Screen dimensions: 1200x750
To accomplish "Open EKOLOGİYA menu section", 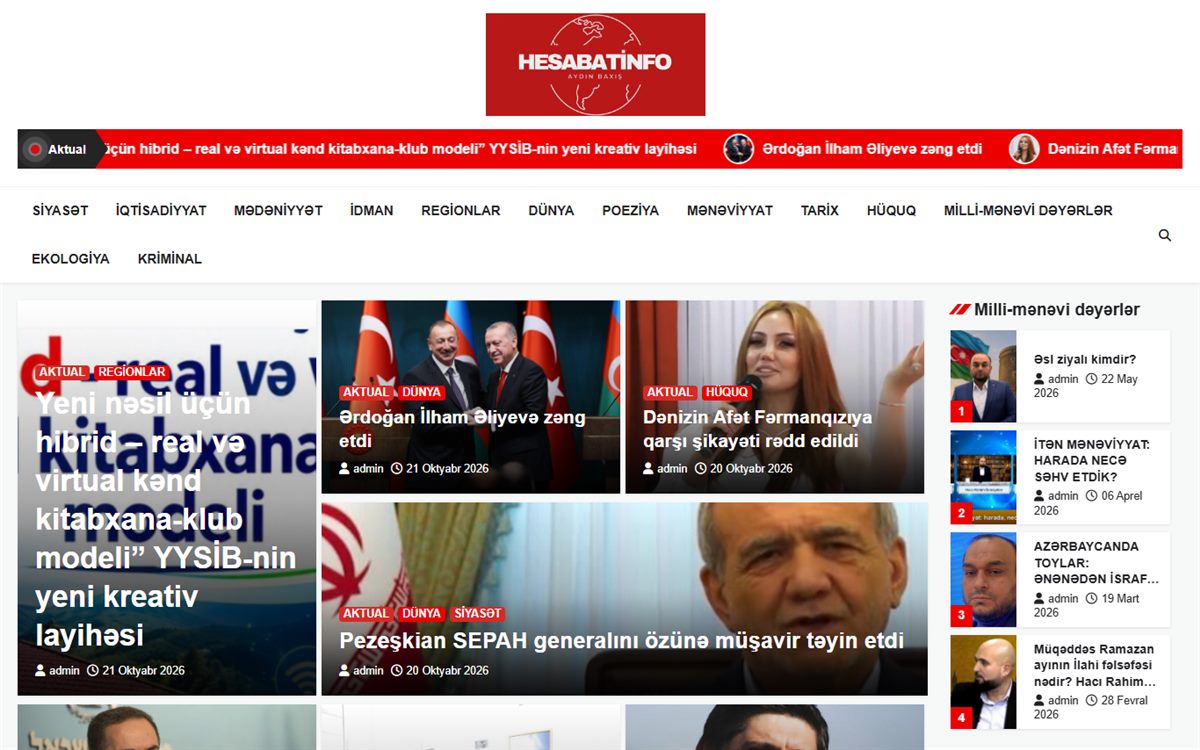I will coord(71,258).
